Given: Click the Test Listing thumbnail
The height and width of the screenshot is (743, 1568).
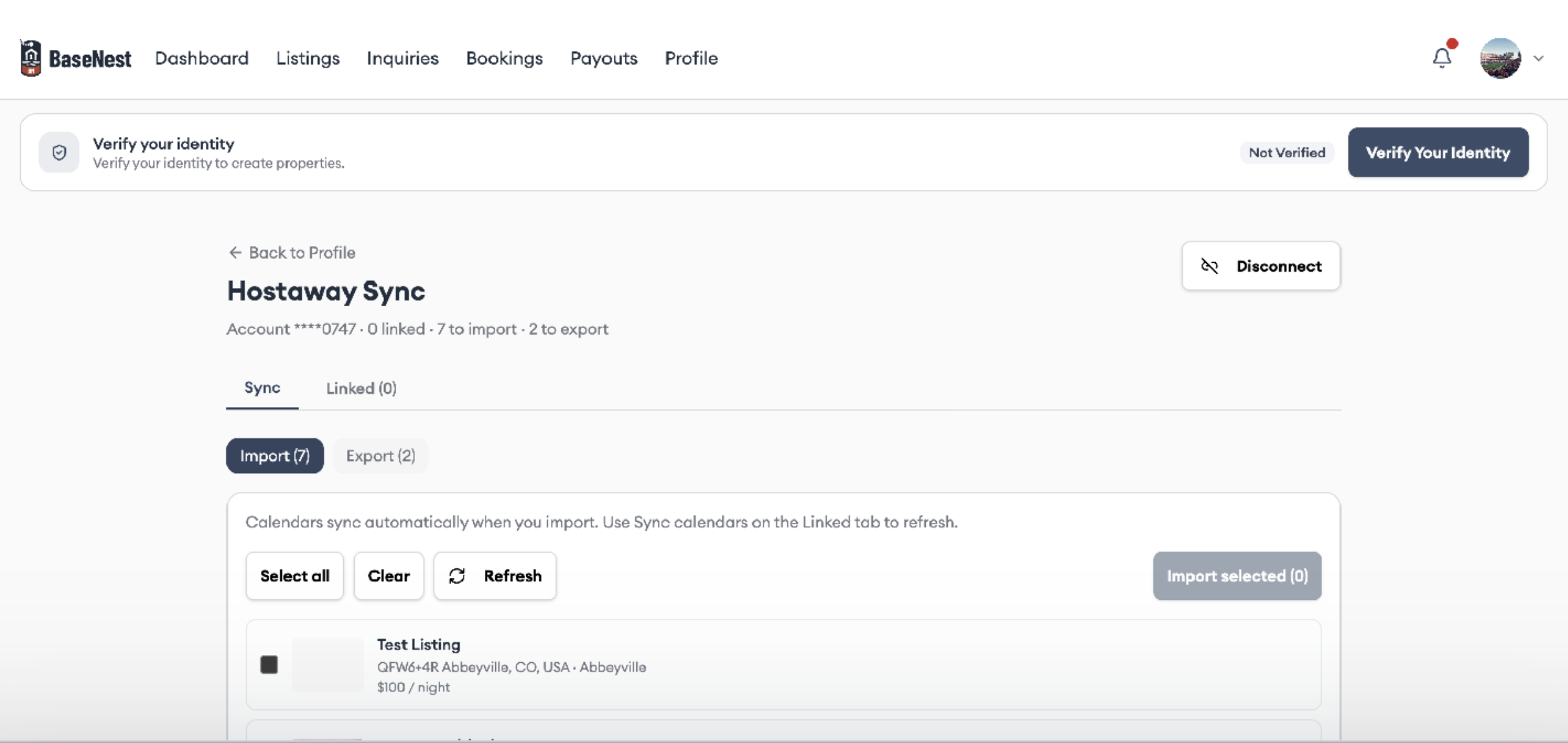Looking at the screenshot, I should click(328, 665).
